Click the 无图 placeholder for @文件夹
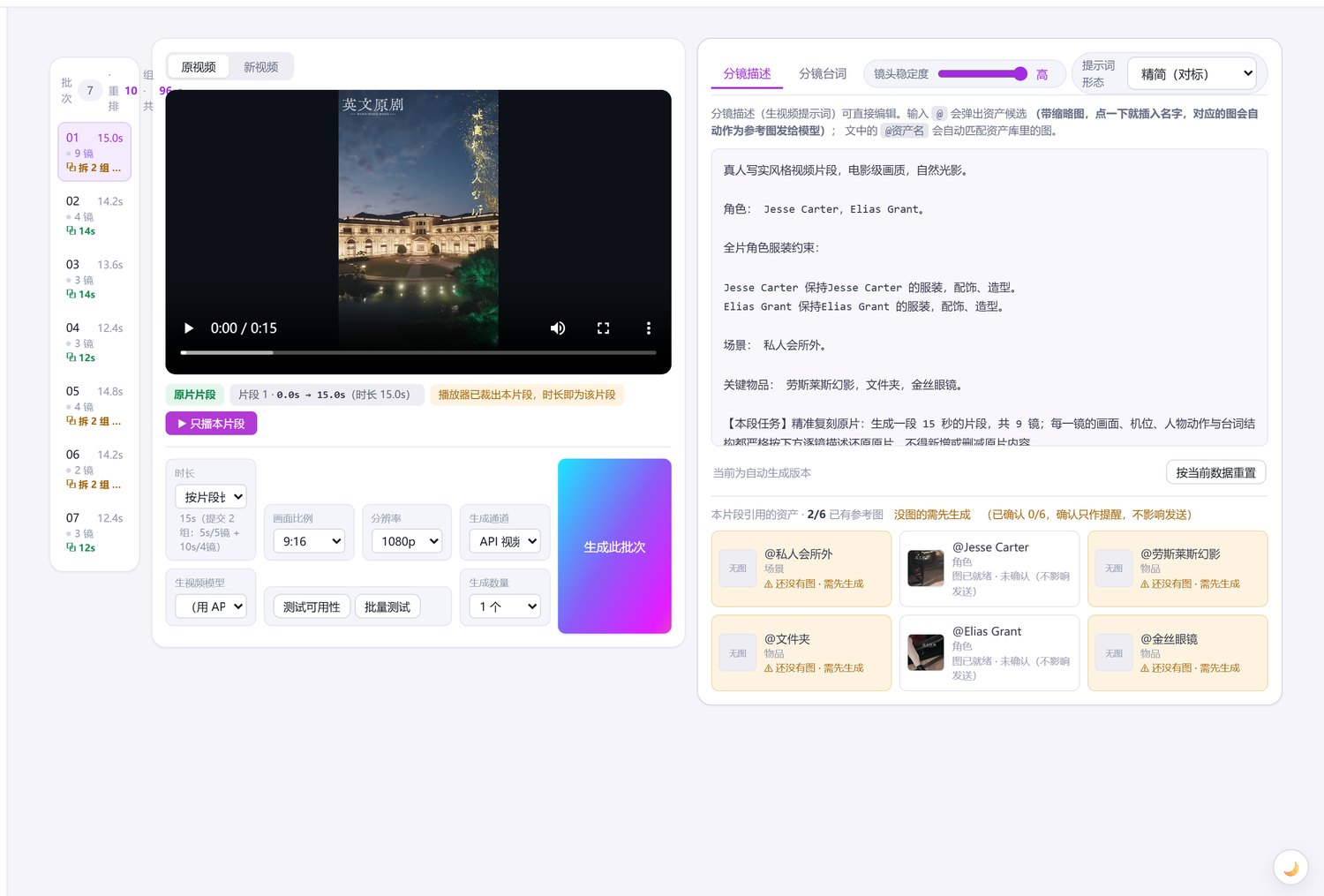This screenshot has width=1324, height=896. click(738, 653)
